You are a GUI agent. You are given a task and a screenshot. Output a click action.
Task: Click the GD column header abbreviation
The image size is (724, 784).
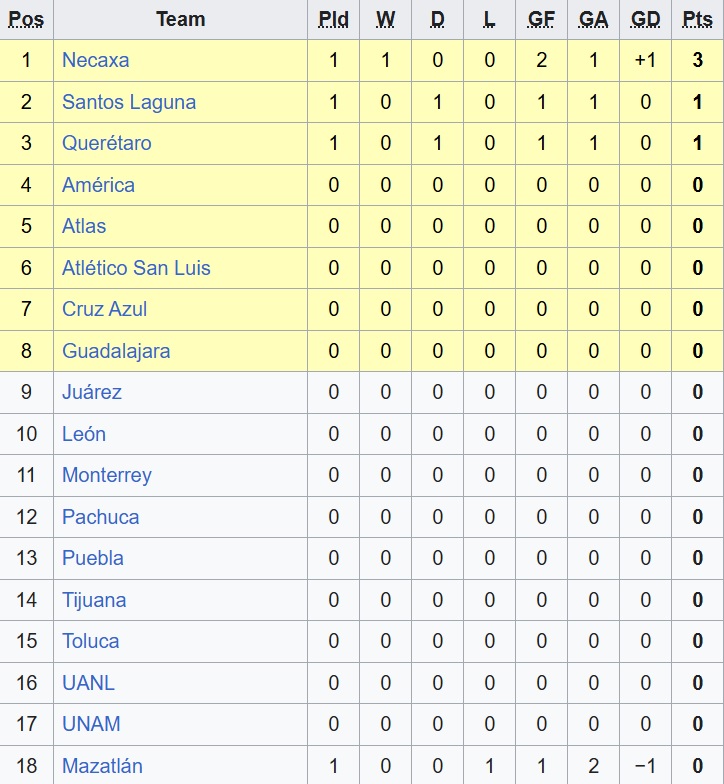coord(646,19)
